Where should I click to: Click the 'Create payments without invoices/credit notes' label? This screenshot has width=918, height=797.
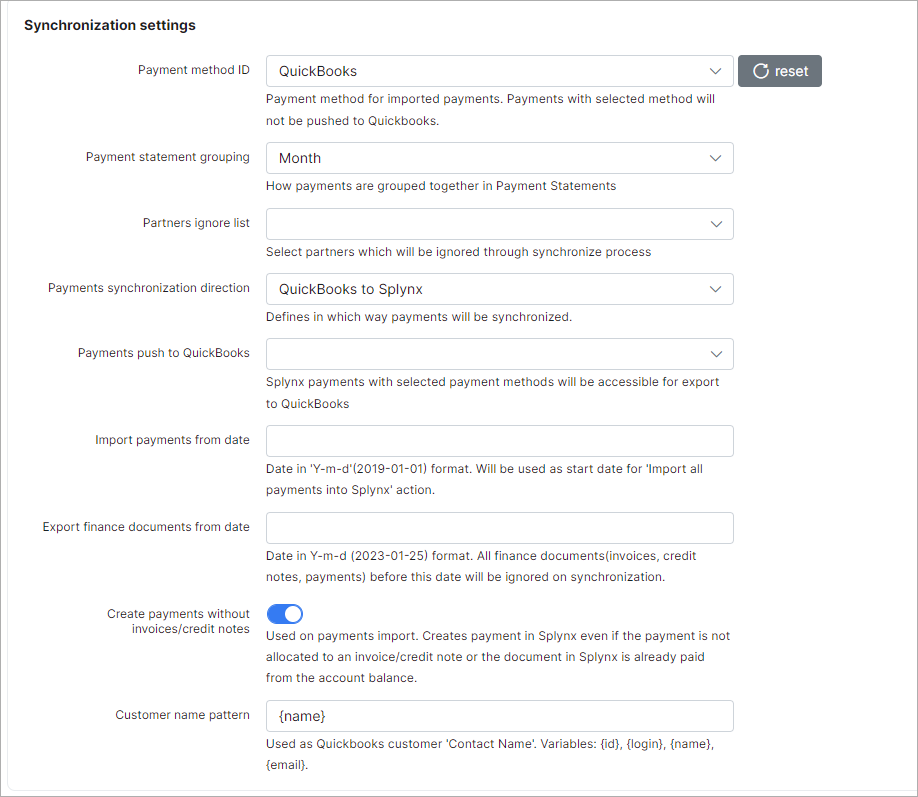click(178, 621)
